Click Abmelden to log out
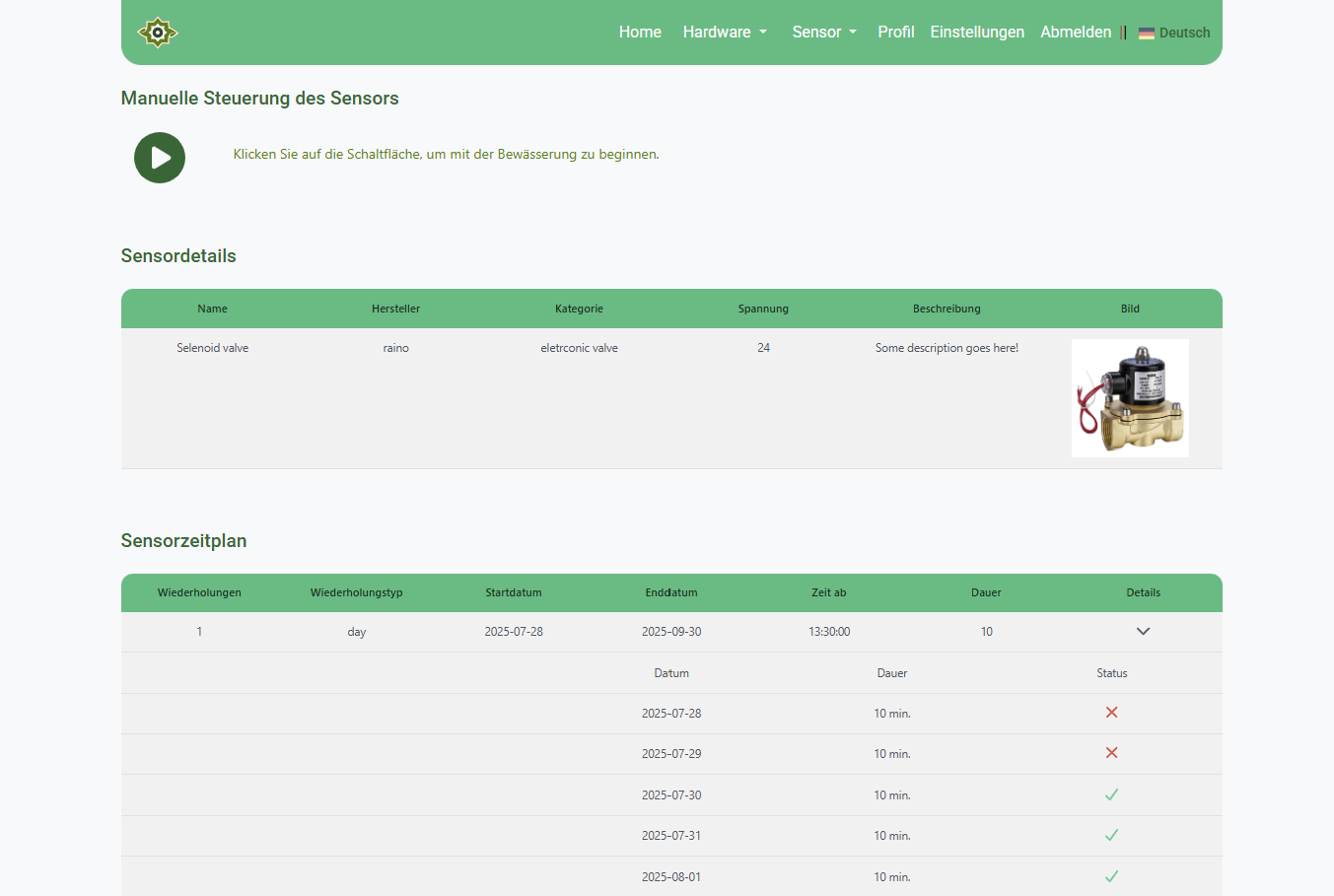1334x896 pixels. [x=1075, y=33]
